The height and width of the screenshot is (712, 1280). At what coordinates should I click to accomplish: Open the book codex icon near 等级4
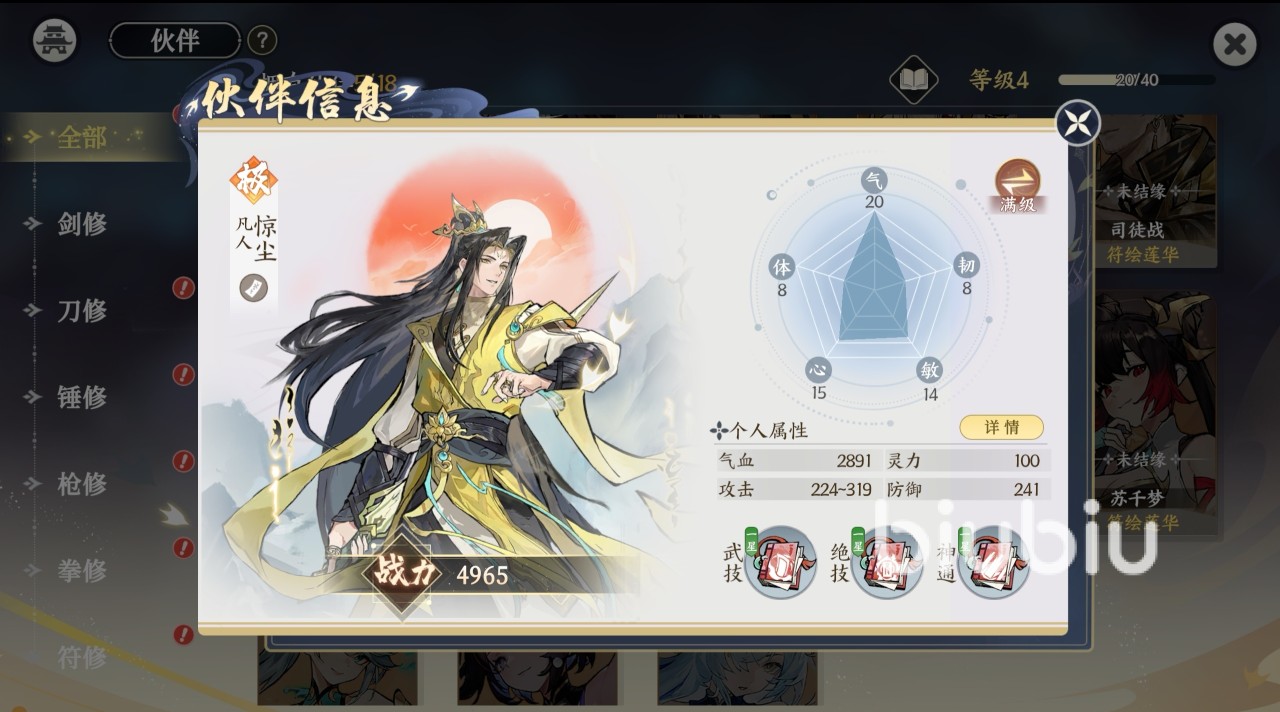tap(913, 80)
